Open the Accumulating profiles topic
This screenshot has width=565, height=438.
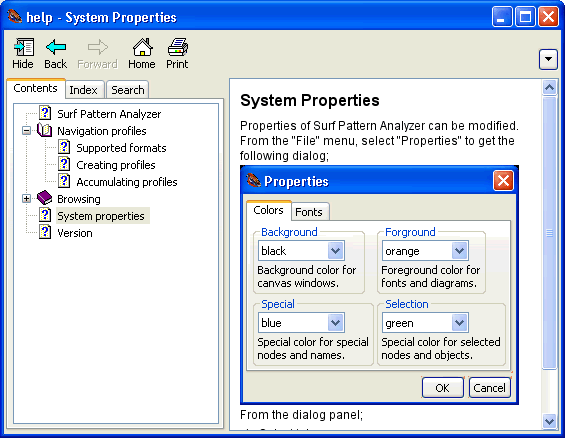point(127,182)
